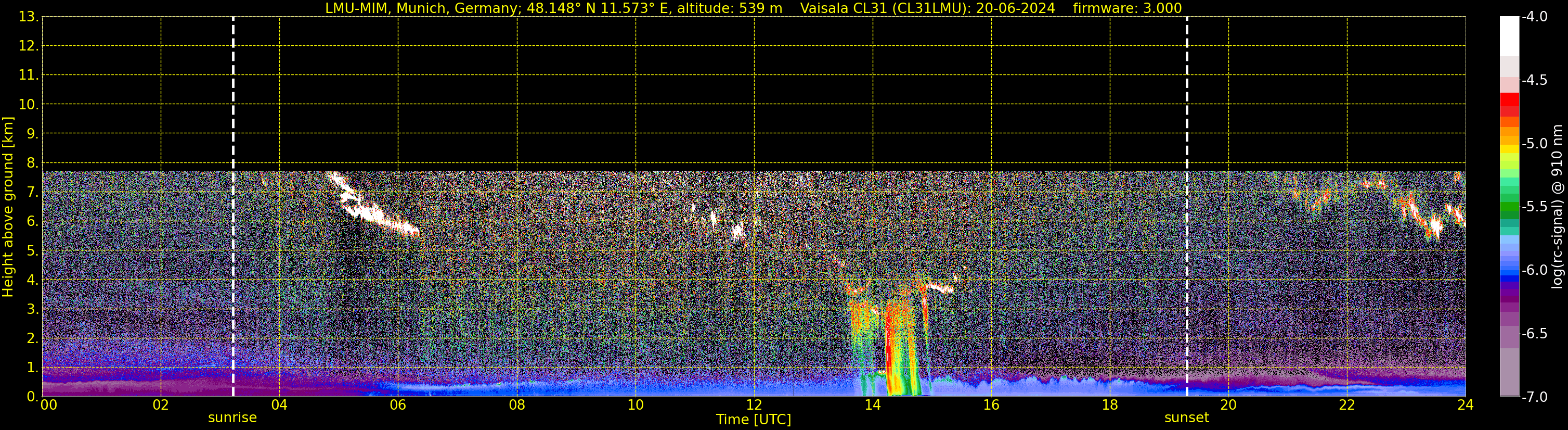Select the "sunset" label below the axis
The image size is (1568, 430).
pyautogui.click(x=1187, y=418)
